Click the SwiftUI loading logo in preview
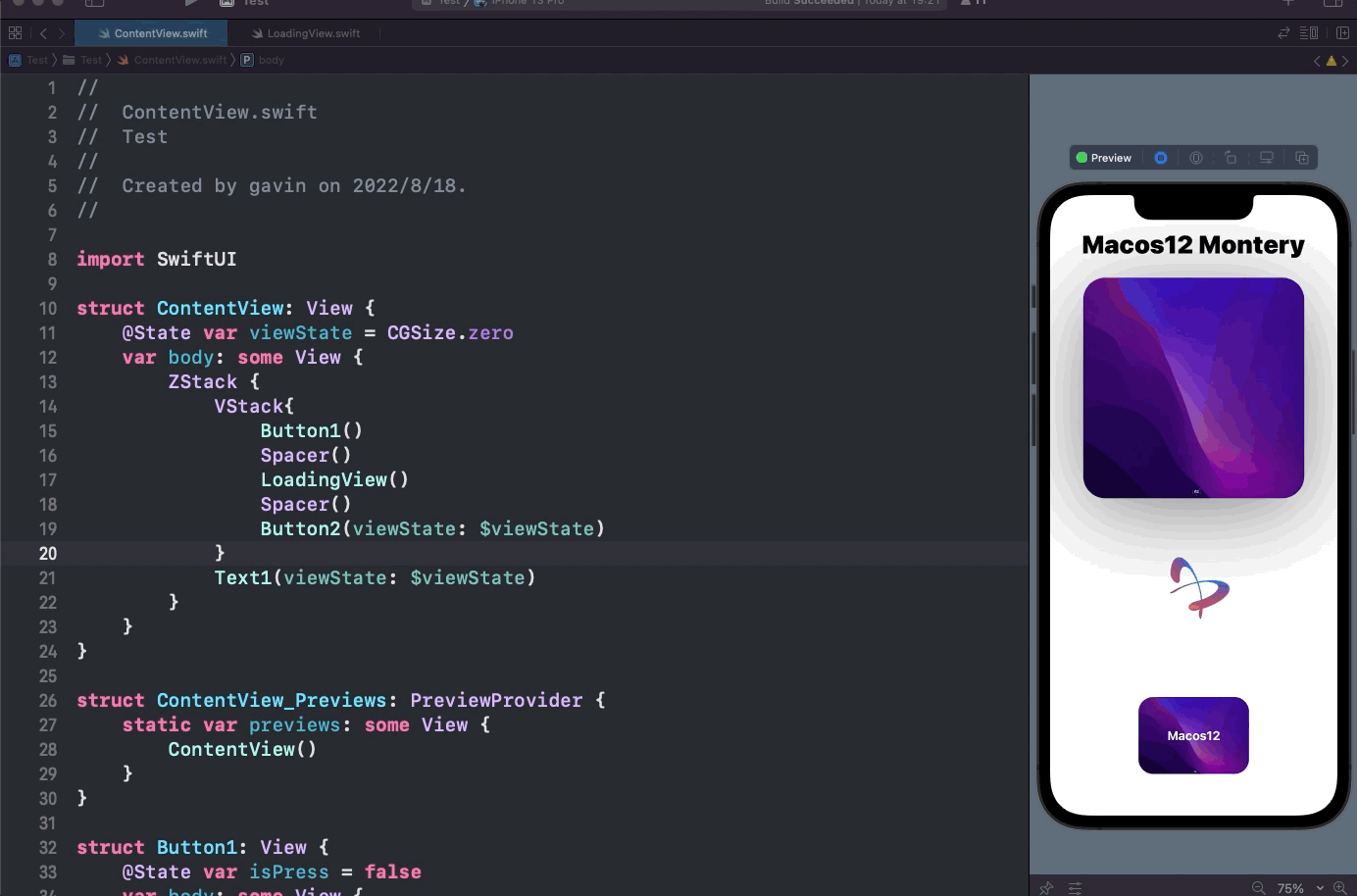 (x=1198, y=587)
